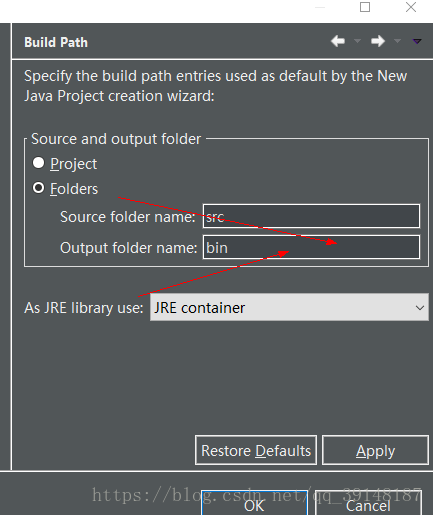
Task: Maximize the preferences window
Action: pyautogui.click(x=365, y=7)
